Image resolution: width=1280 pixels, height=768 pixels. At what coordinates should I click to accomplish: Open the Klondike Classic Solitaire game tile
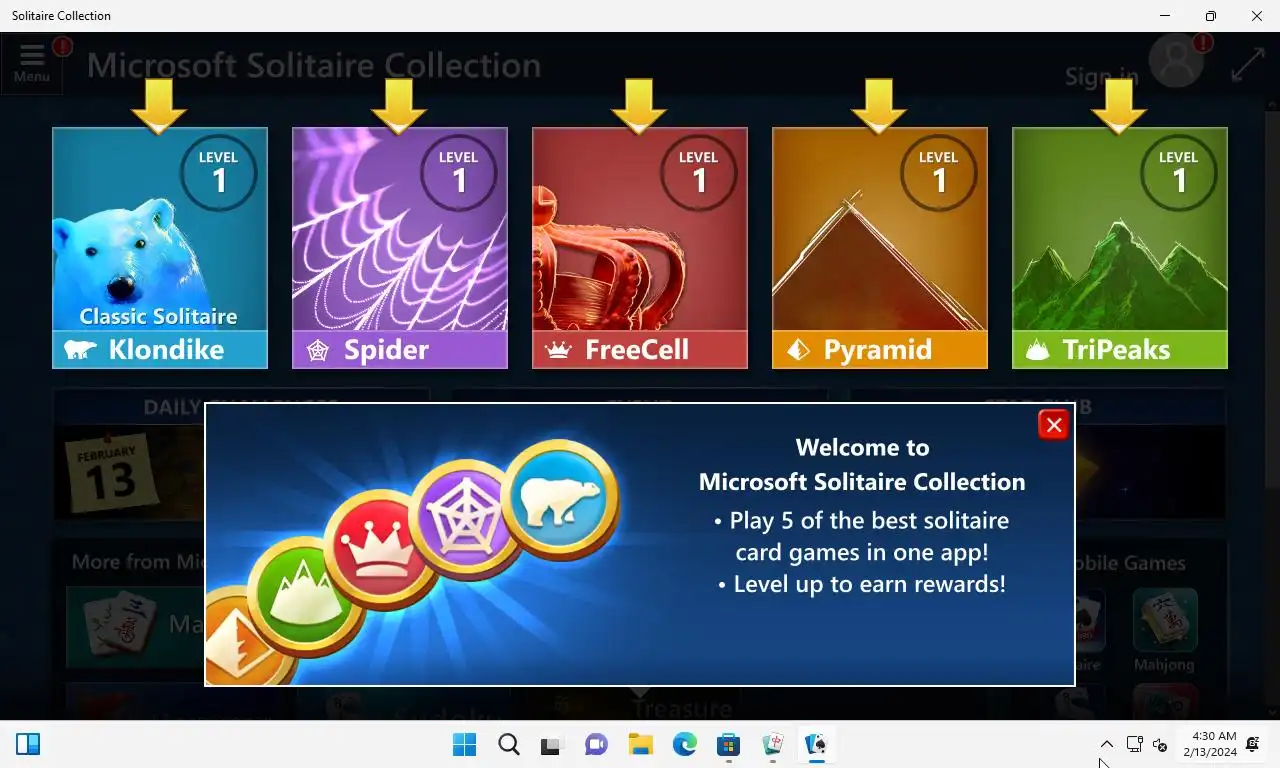click(160, 248)
